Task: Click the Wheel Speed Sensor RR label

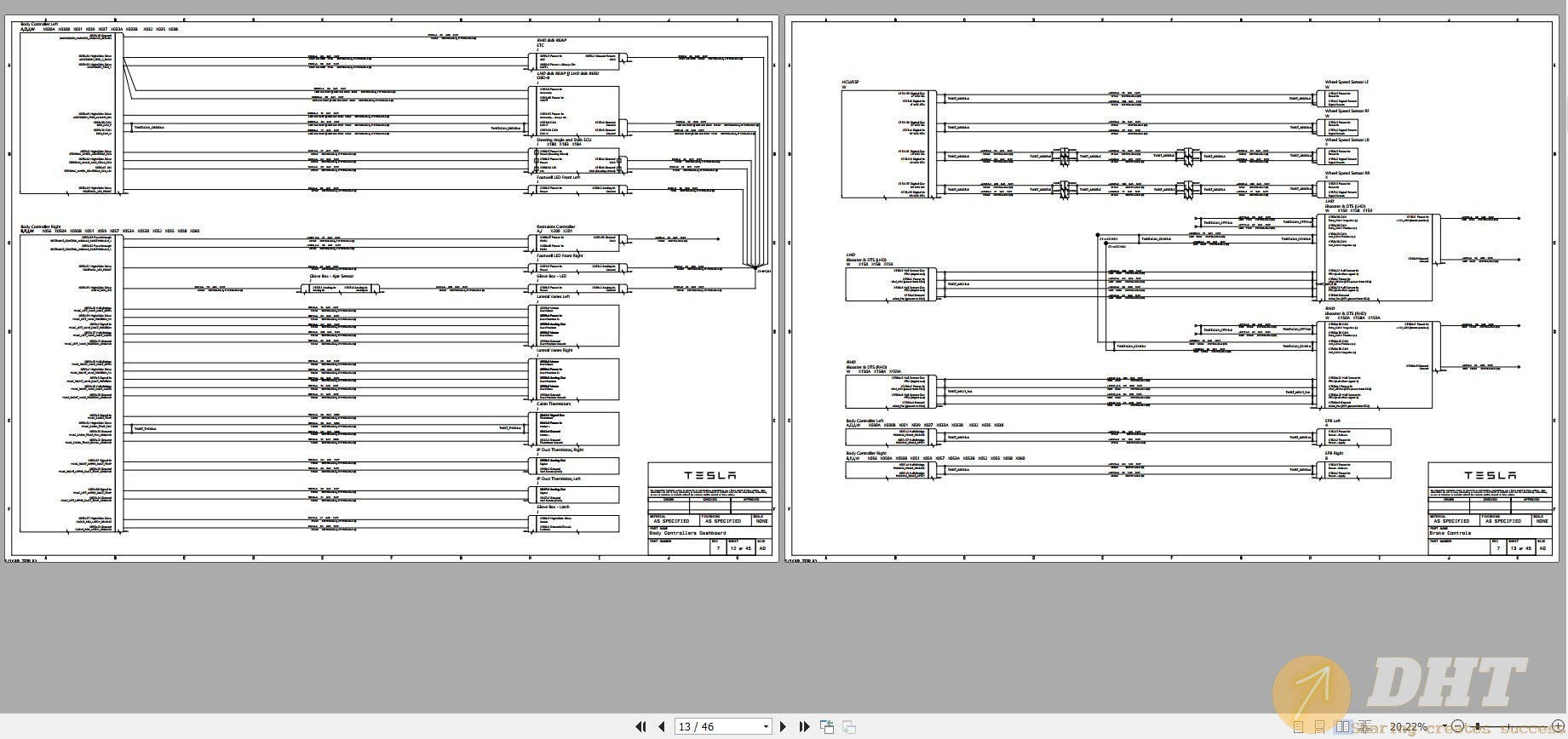Action: coord(1347,173)
